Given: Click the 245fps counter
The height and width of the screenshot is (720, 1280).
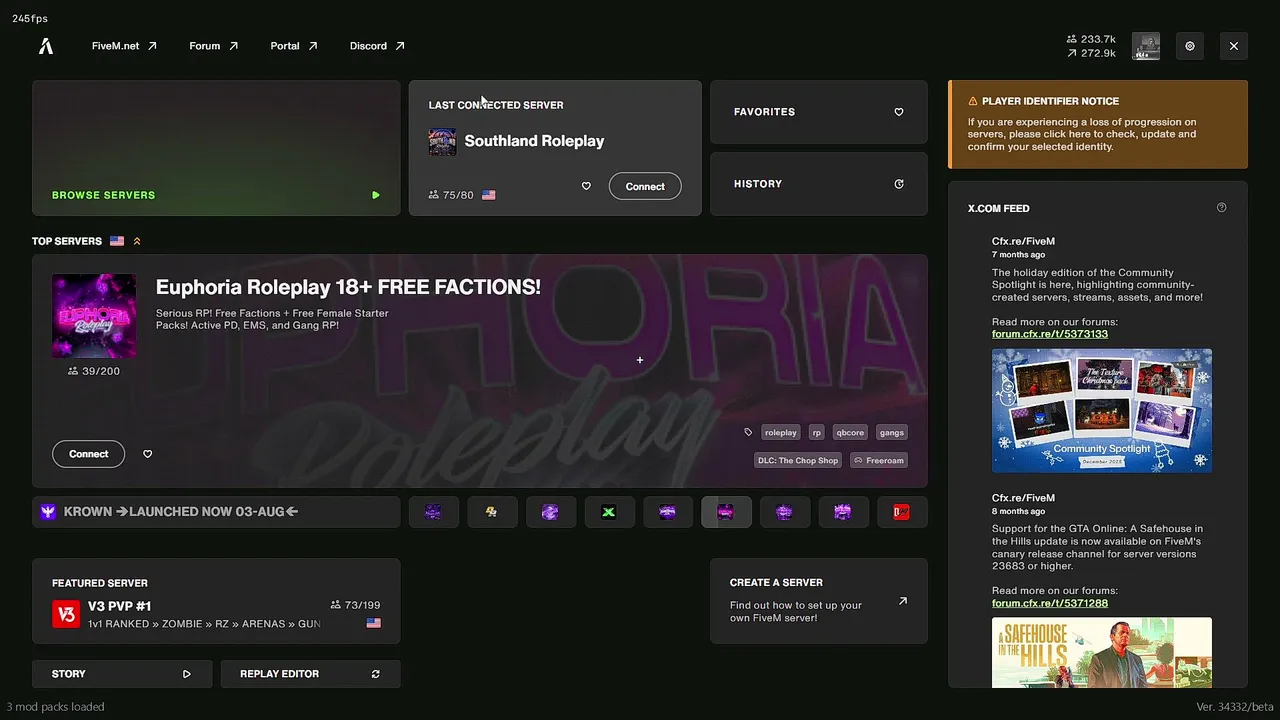Looking at the screenshot, I should click(x=30, y=19).
